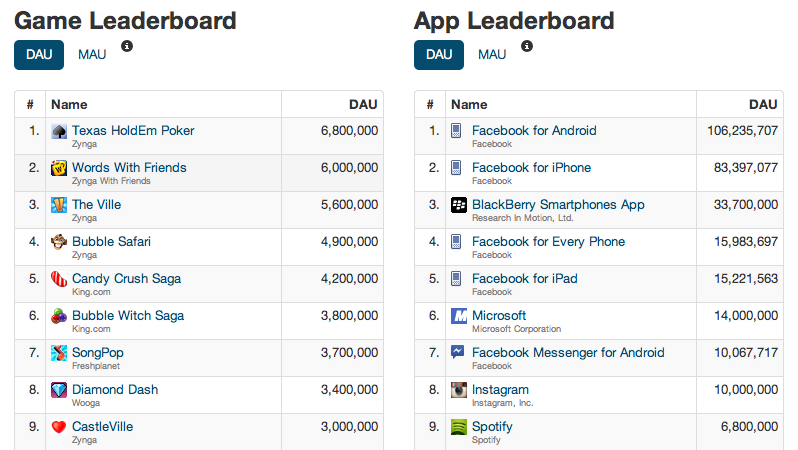This screenshot has width=798, height=450.
Task: Select the DAU tab under Game Leaderboard
Action: point(39,55)
